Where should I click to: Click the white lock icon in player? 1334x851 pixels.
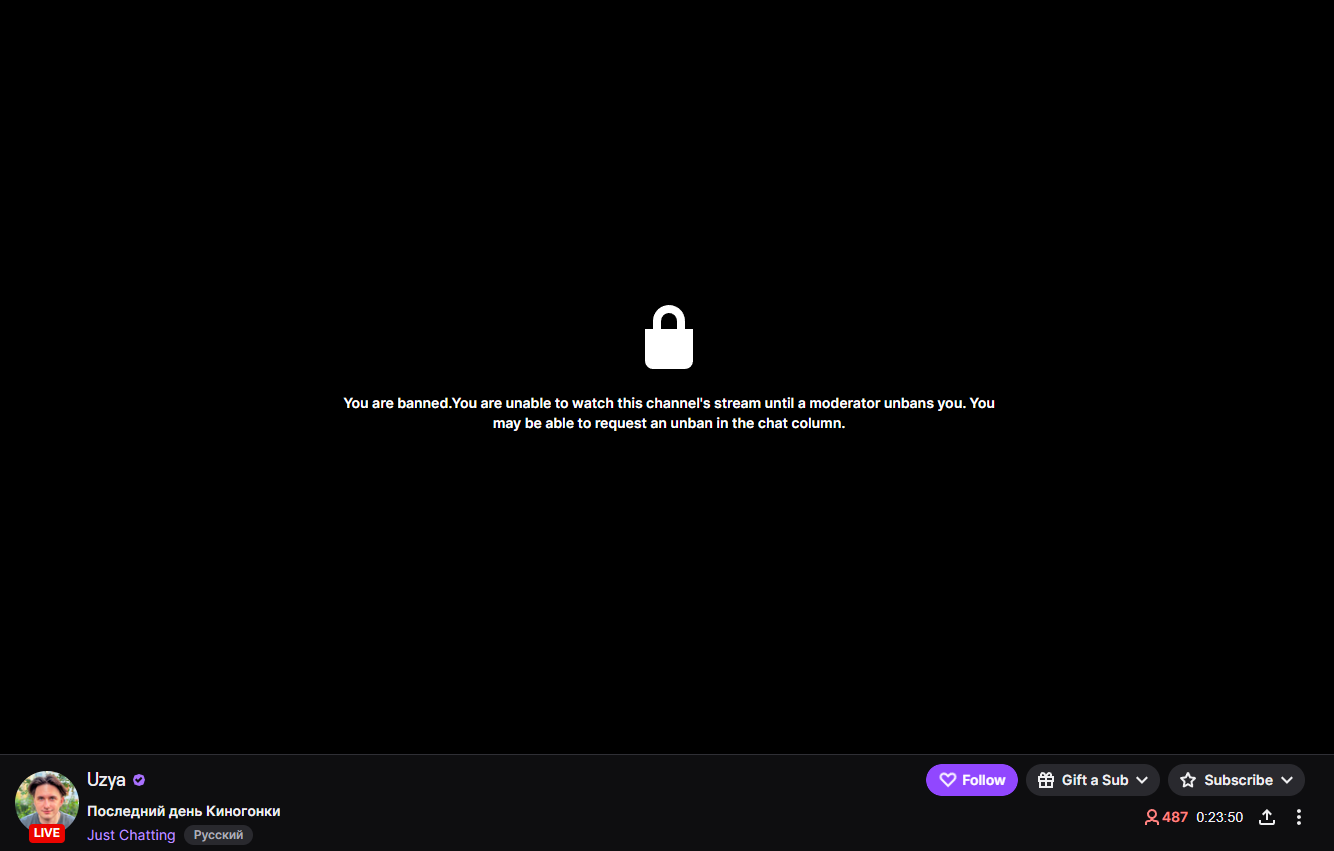tap(669, 337)
